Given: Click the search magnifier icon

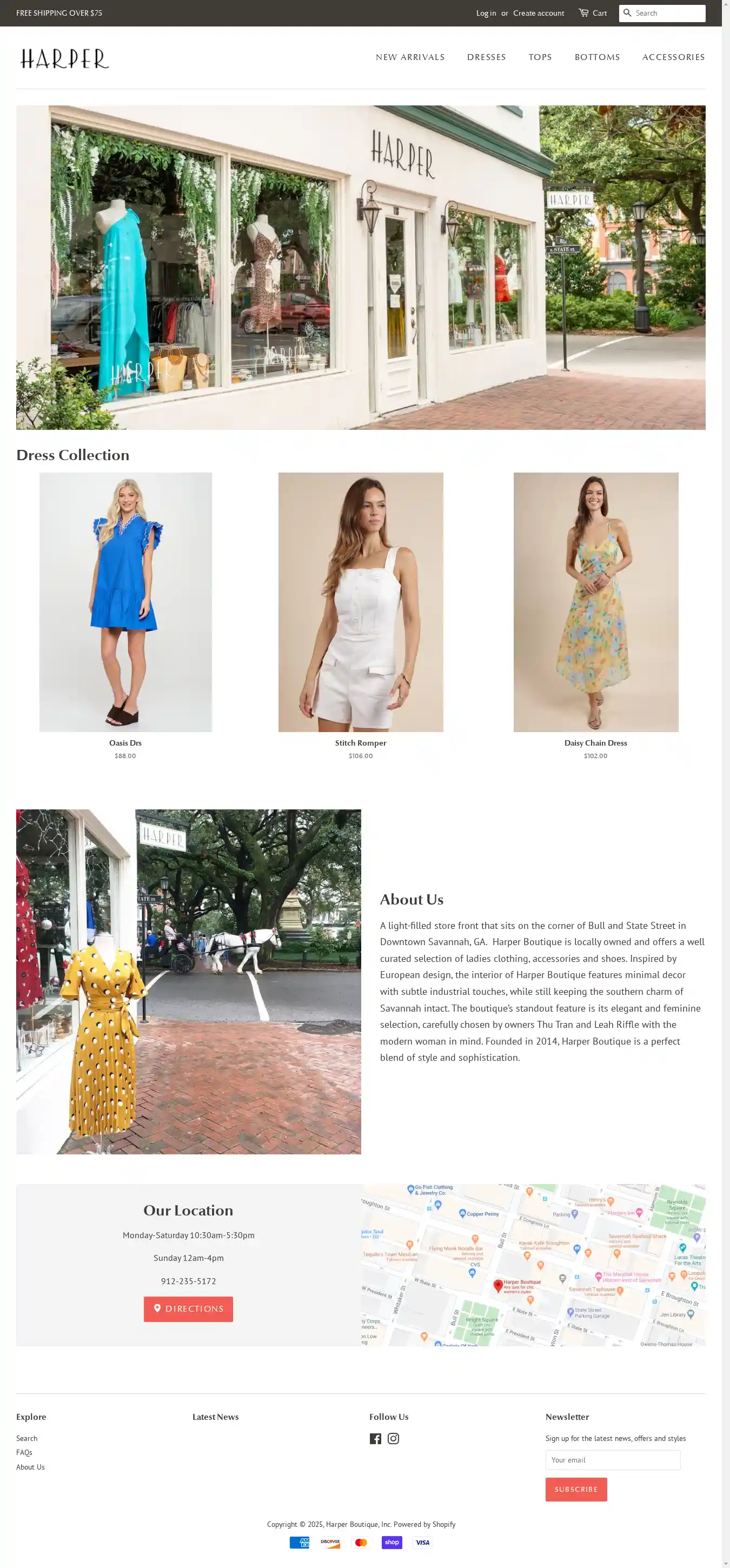Looking at the screenshot, I should [627, 13].
